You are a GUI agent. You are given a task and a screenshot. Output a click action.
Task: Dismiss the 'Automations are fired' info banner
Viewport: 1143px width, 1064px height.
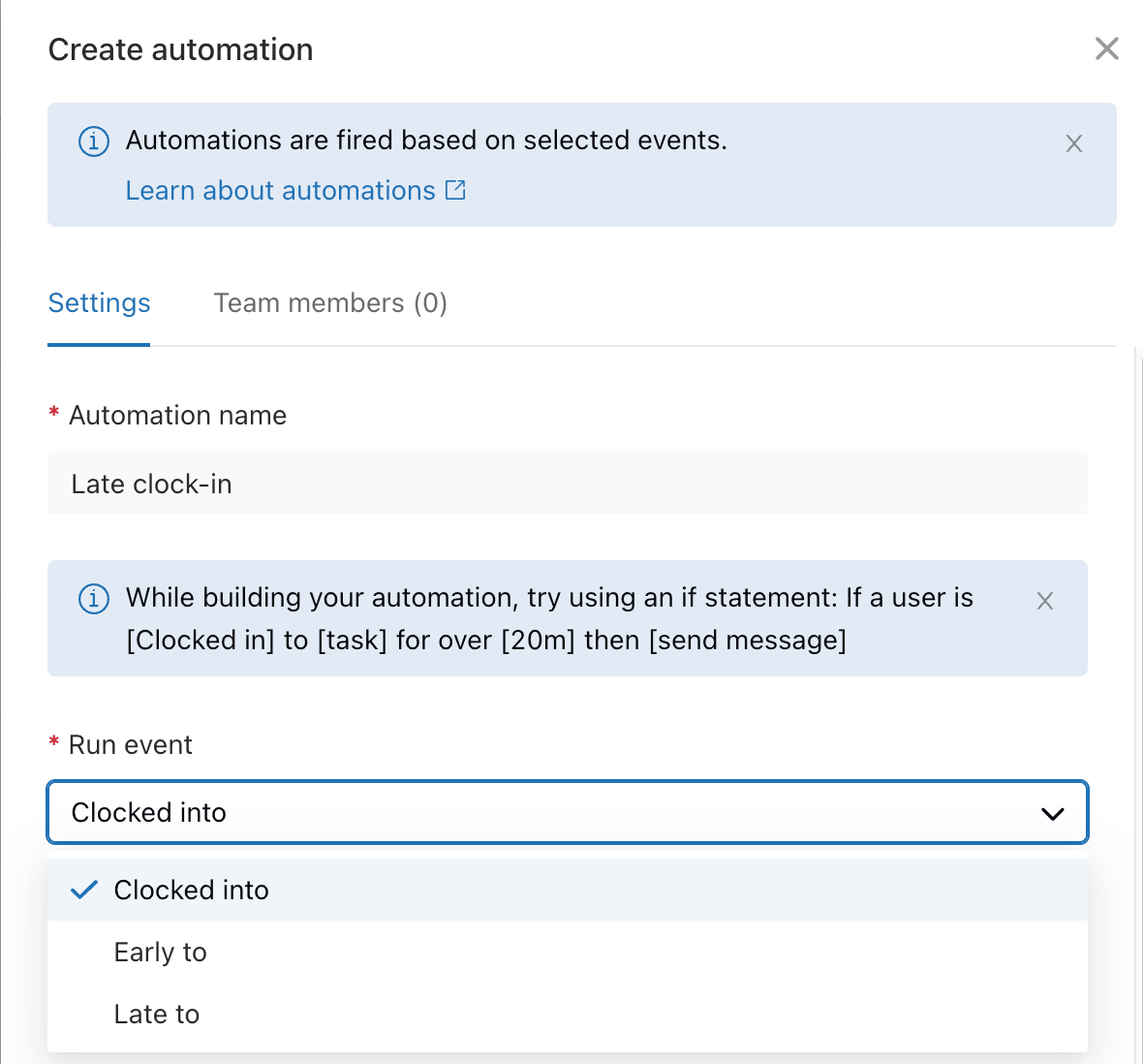(x=1073, y=144)
